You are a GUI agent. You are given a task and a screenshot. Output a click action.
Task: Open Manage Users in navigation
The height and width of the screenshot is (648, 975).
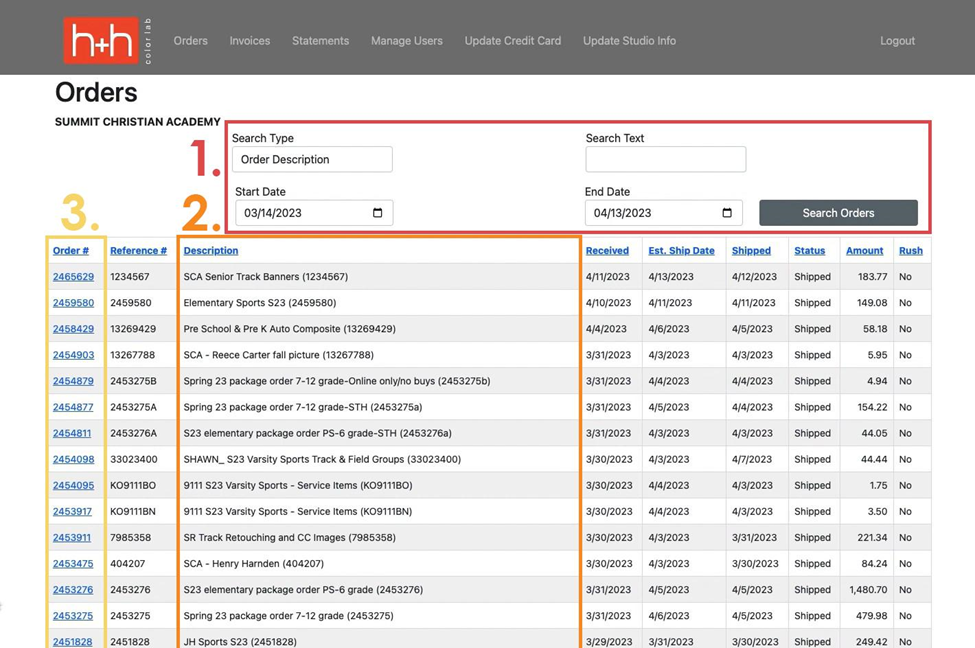point(406,41)
